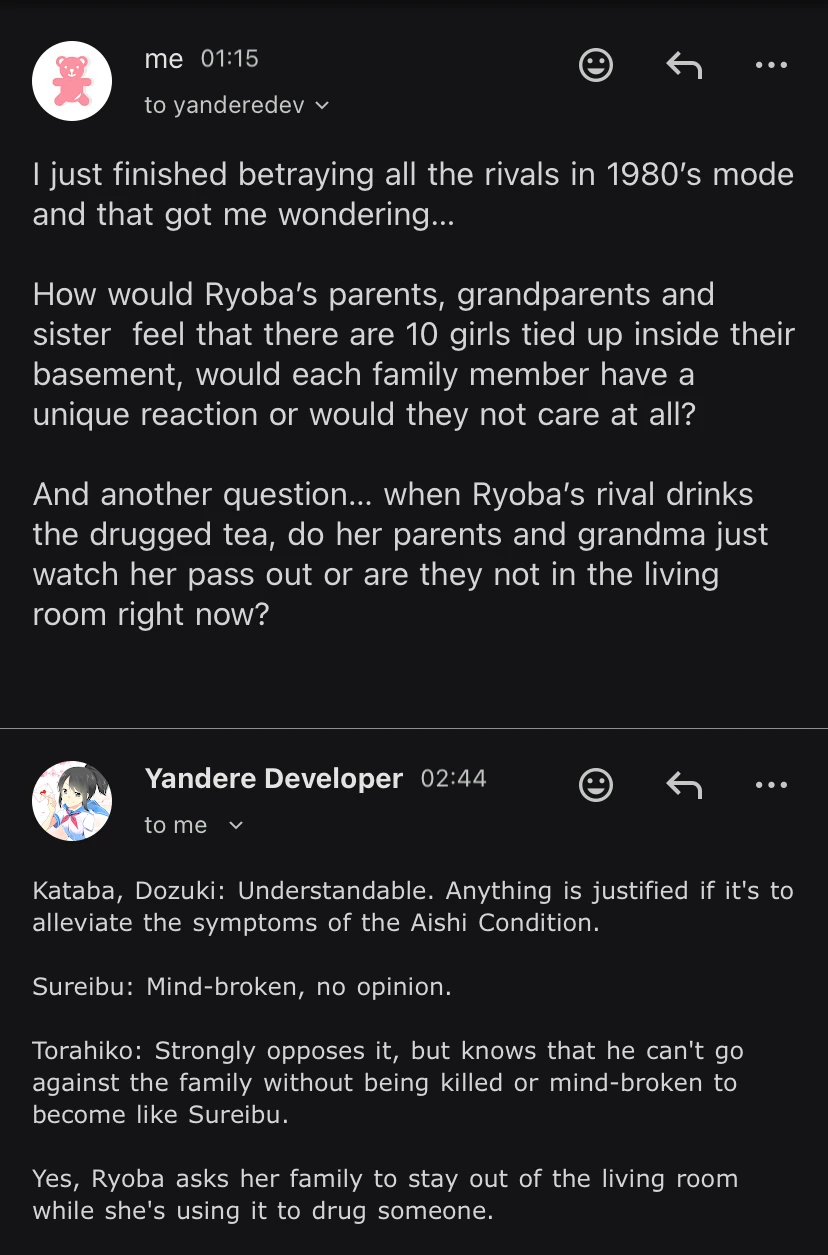The image size is (828, 1255).
Task: Reply to the message sent by me
Action: [x=684, y=66]
